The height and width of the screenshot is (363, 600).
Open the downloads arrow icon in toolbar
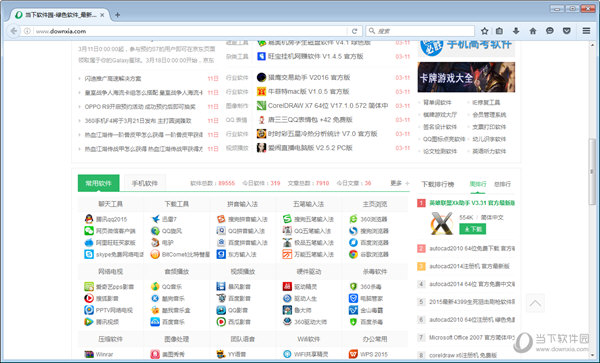point(516,31)
